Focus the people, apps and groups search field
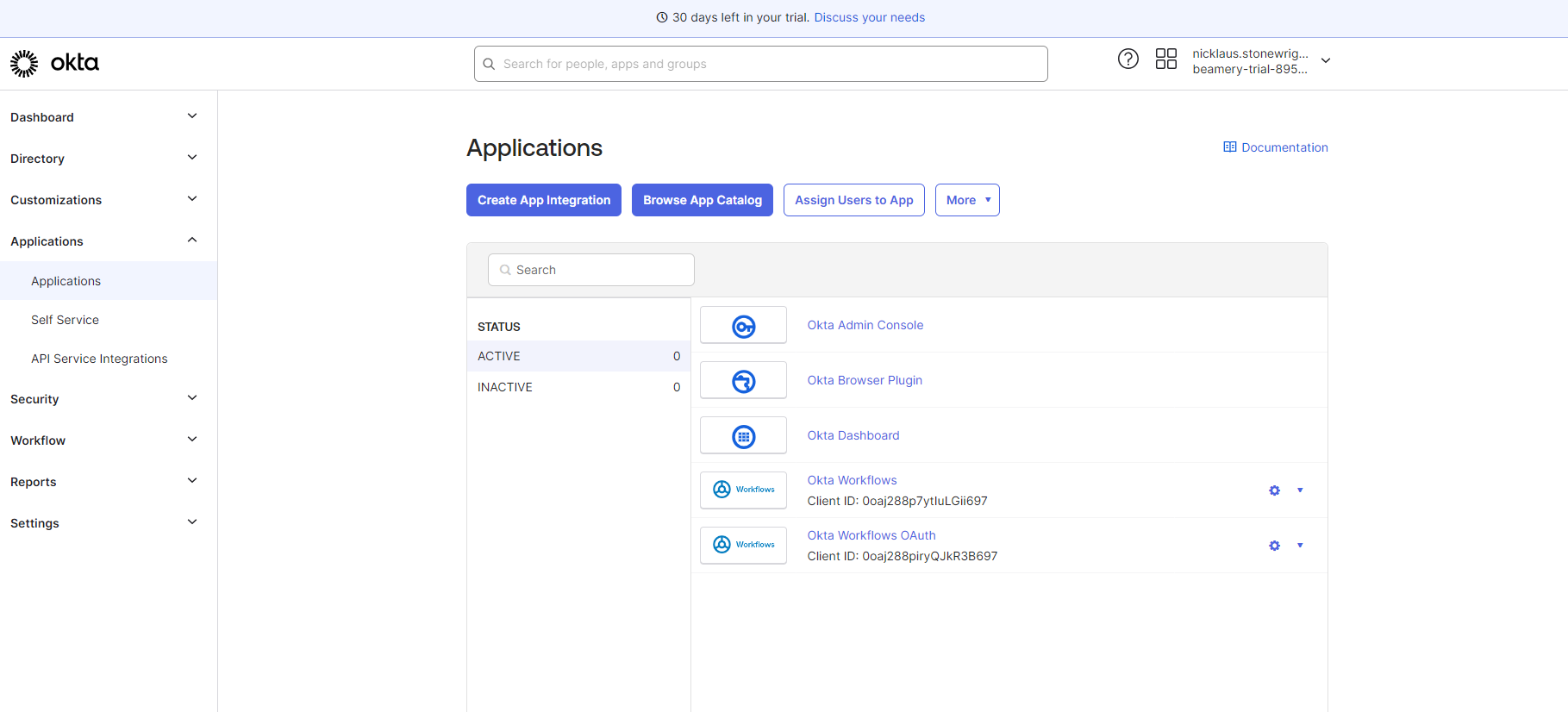This screenshot has width=1568, height=712. [761, 64]
